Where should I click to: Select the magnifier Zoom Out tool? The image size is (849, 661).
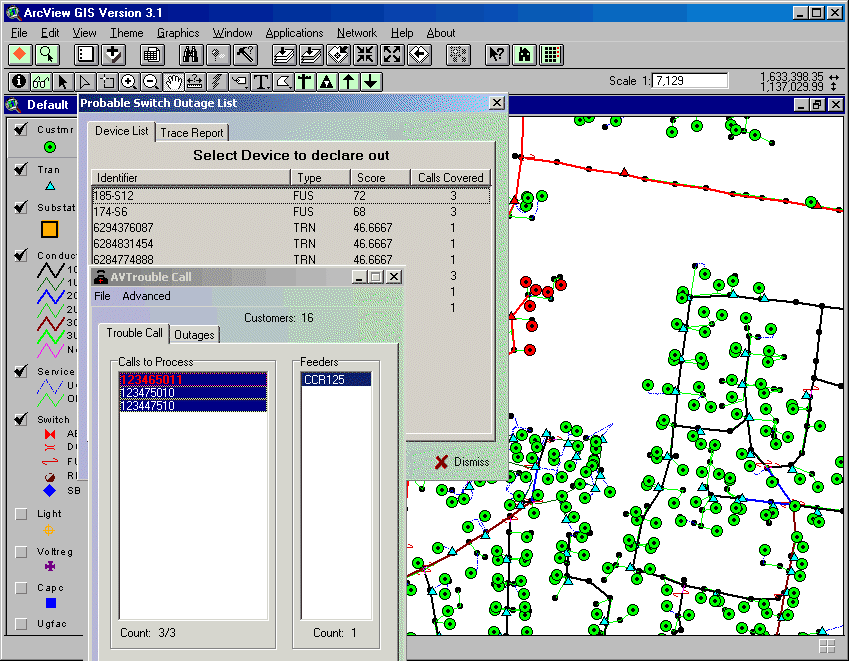[x=151, y=82]
